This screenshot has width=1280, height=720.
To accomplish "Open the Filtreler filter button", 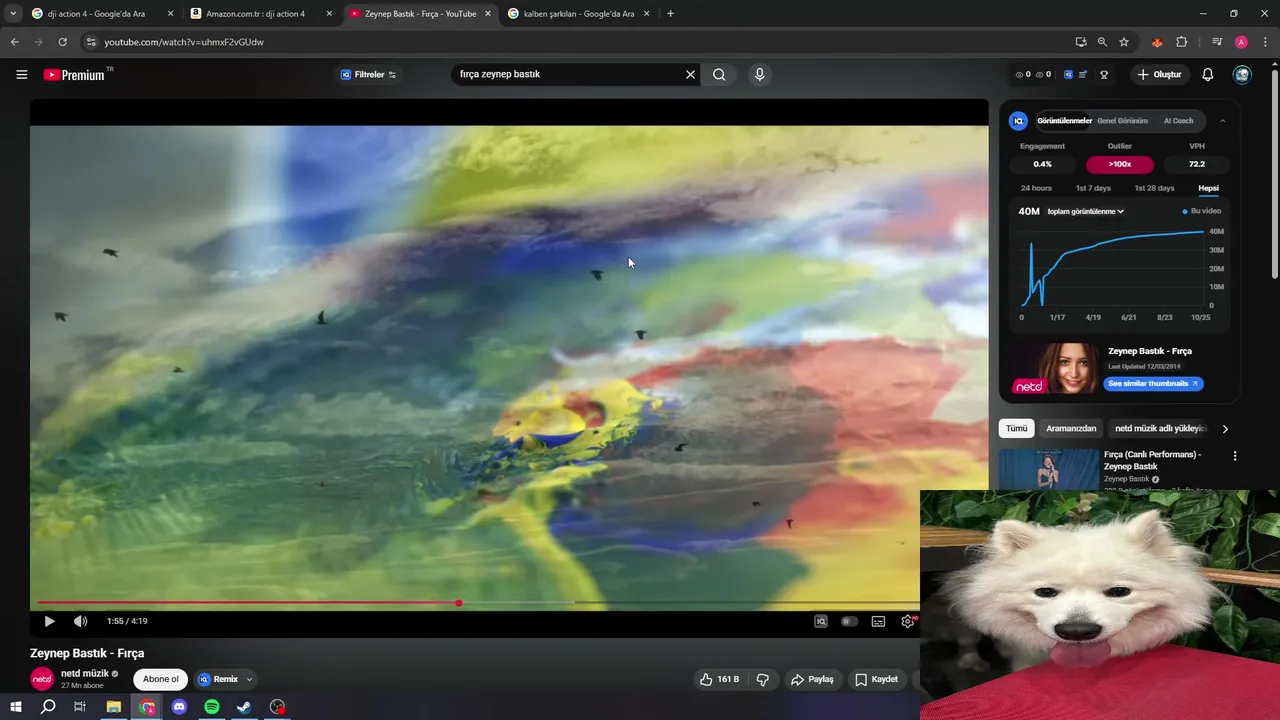I will [x=368, y=74].
